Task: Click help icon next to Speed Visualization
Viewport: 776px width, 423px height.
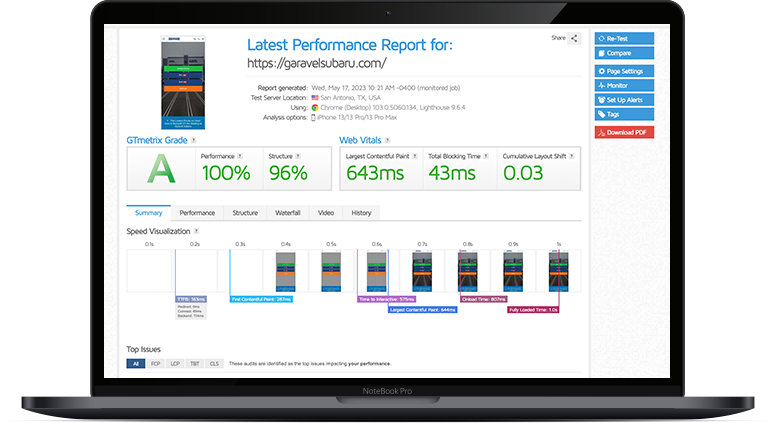Action: pos(196,231)
